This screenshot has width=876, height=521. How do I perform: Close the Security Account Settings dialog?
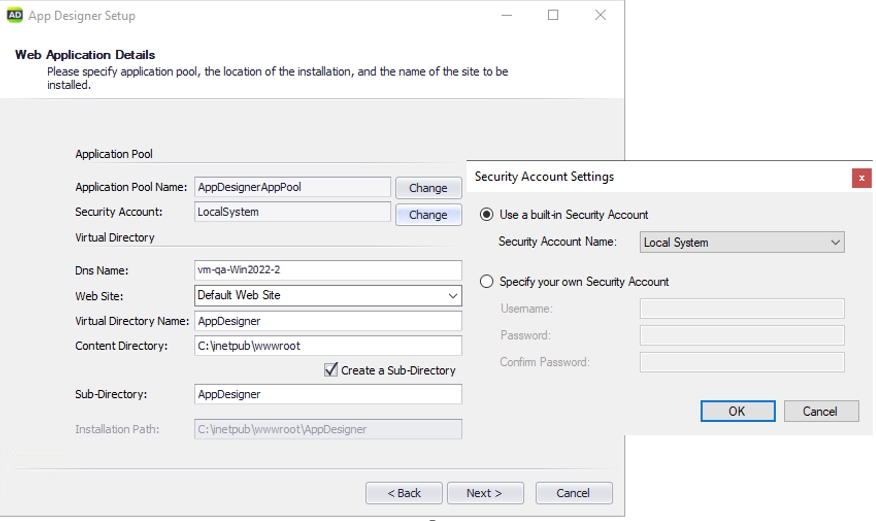(861, 178)
